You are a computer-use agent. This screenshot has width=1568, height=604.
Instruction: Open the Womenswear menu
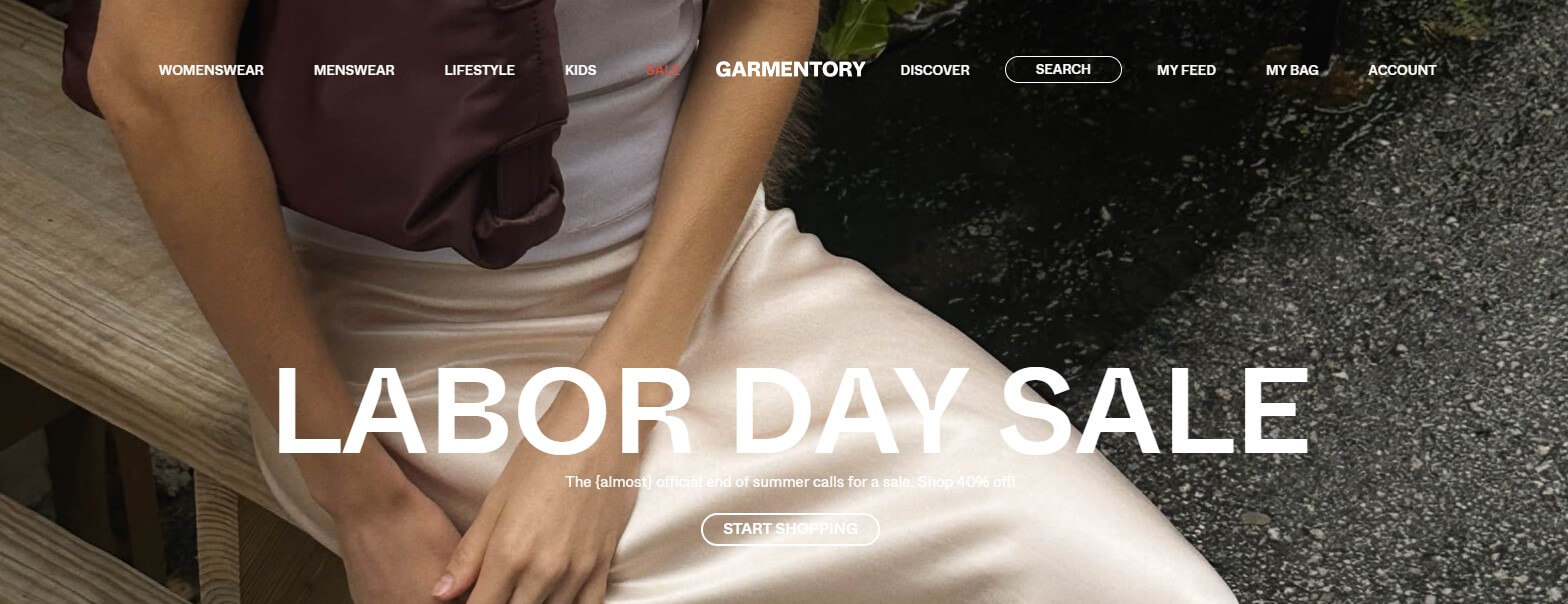(x=211, y=70)
